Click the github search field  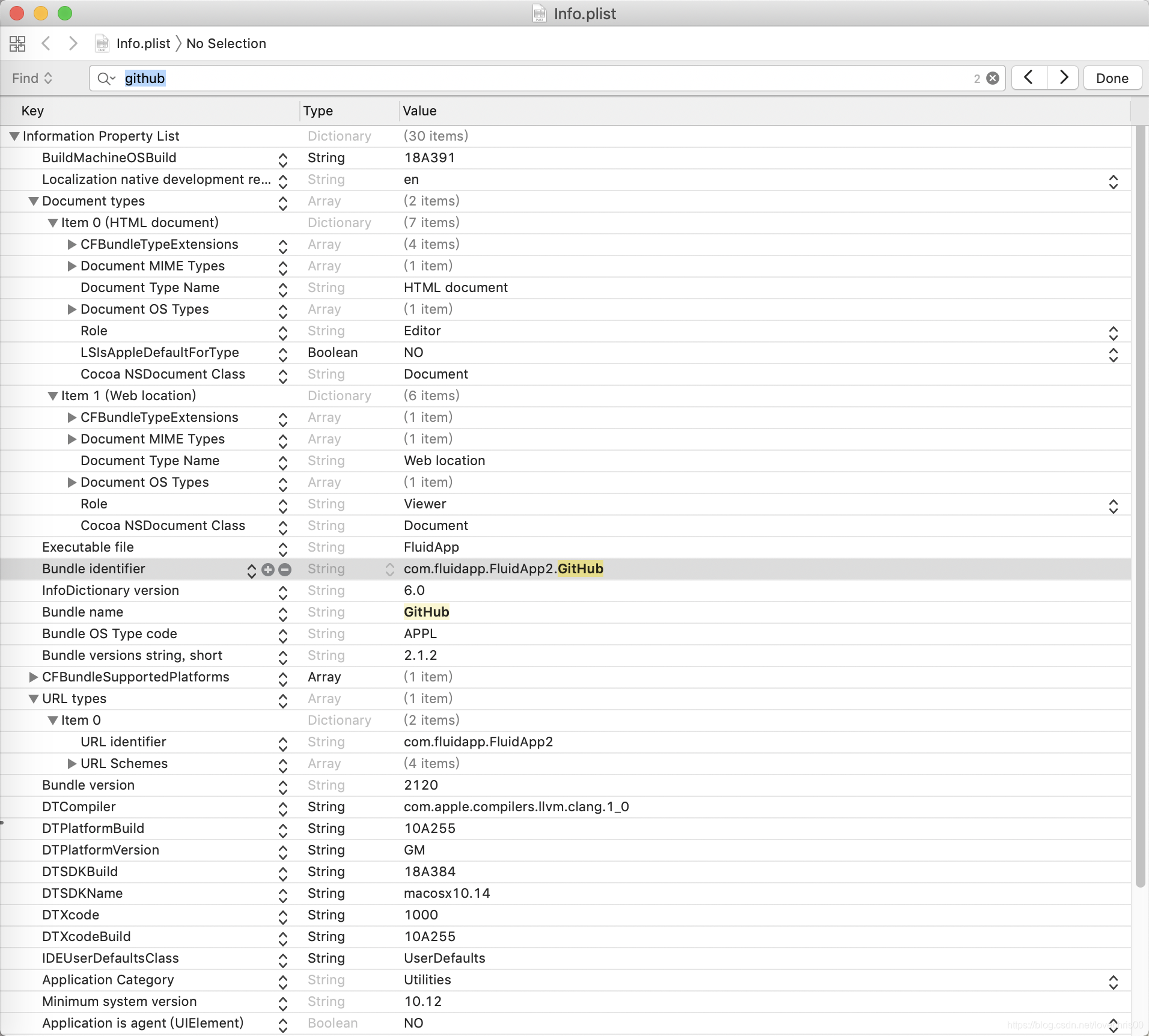pyautogui.click(x=547, y=78)
